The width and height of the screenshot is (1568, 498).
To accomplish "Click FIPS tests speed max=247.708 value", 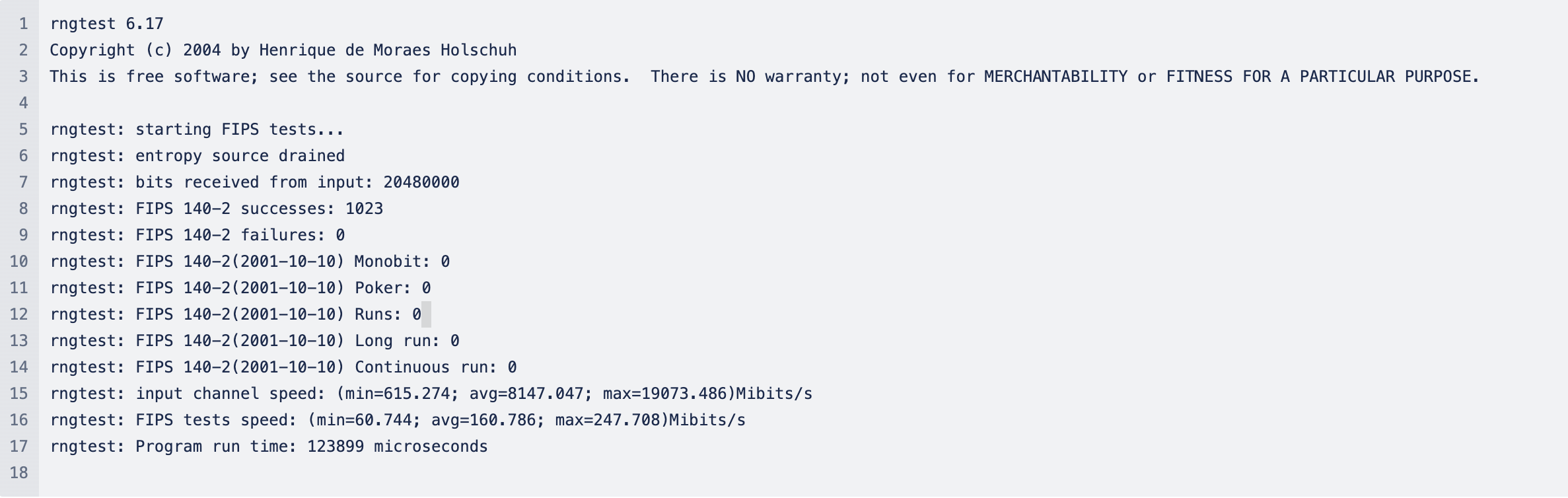I will [608, 420].
